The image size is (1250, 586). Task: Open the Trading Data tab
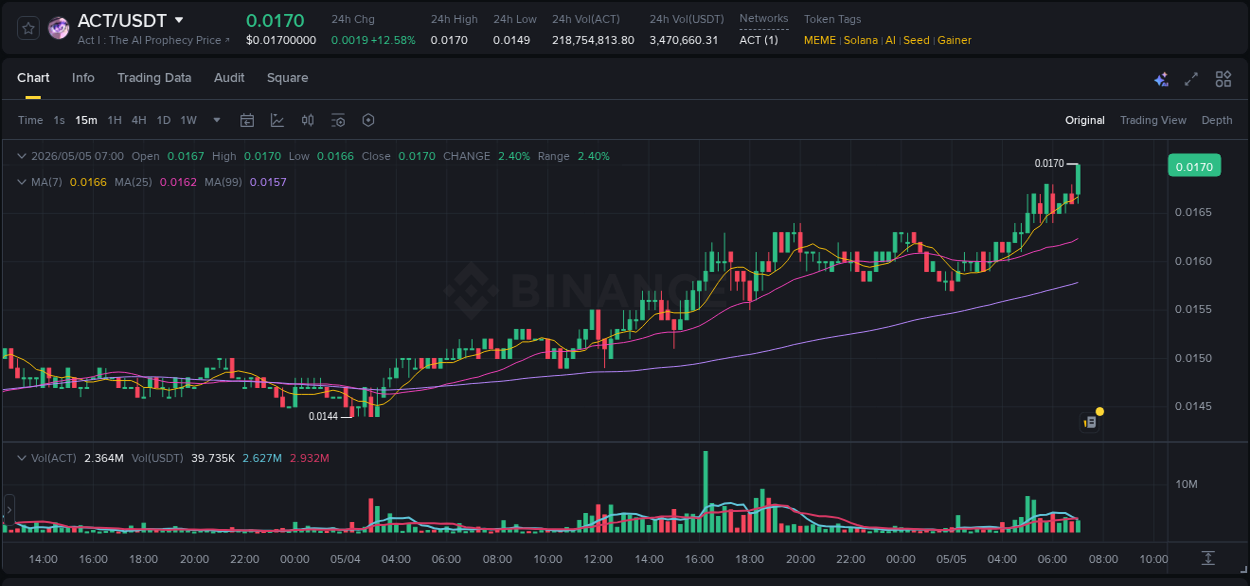[154, 78]
